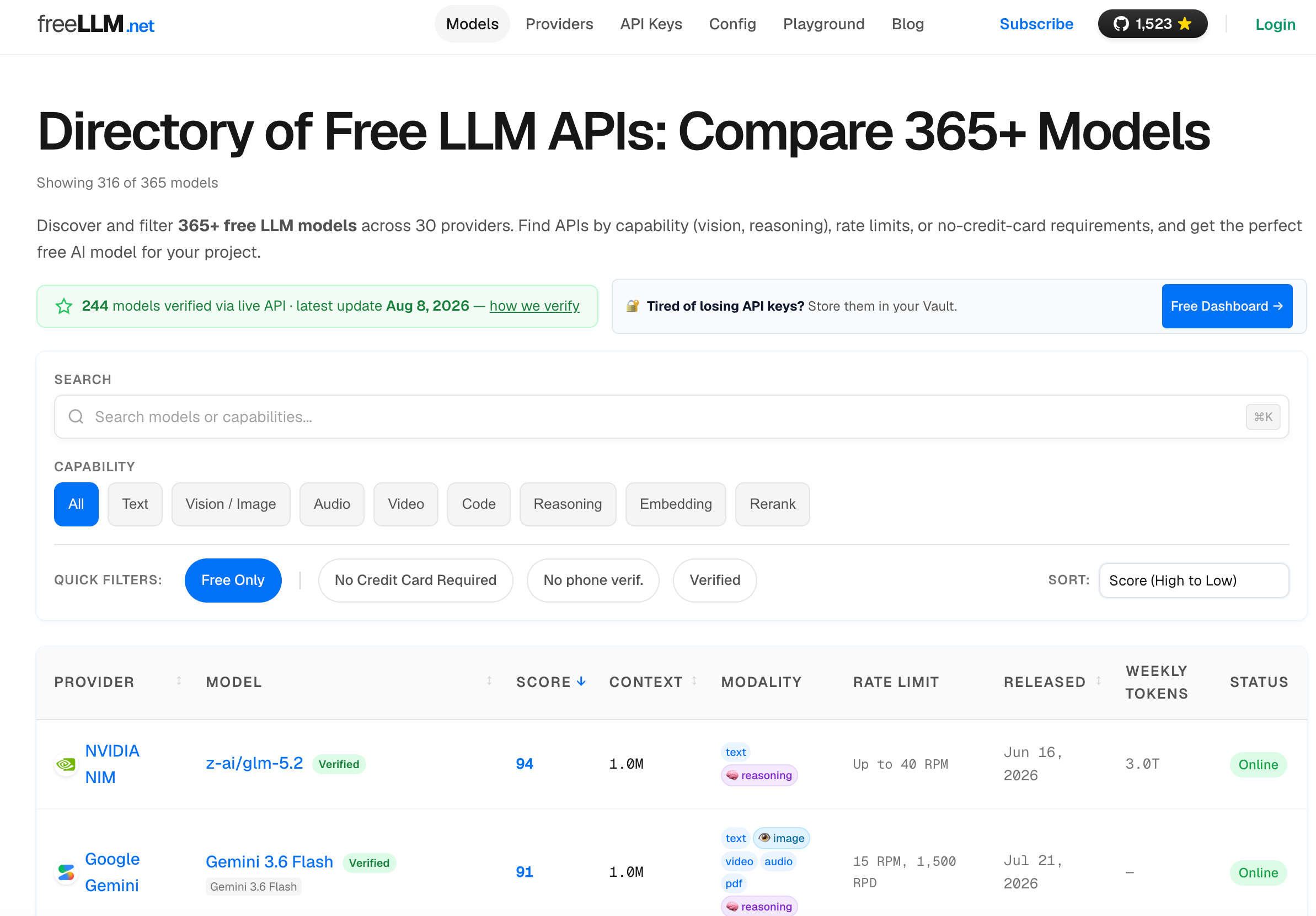The image size is (1316, 916).
Task: Open Config nav tab
Action: pyautogui.click(x=732, y=24)
